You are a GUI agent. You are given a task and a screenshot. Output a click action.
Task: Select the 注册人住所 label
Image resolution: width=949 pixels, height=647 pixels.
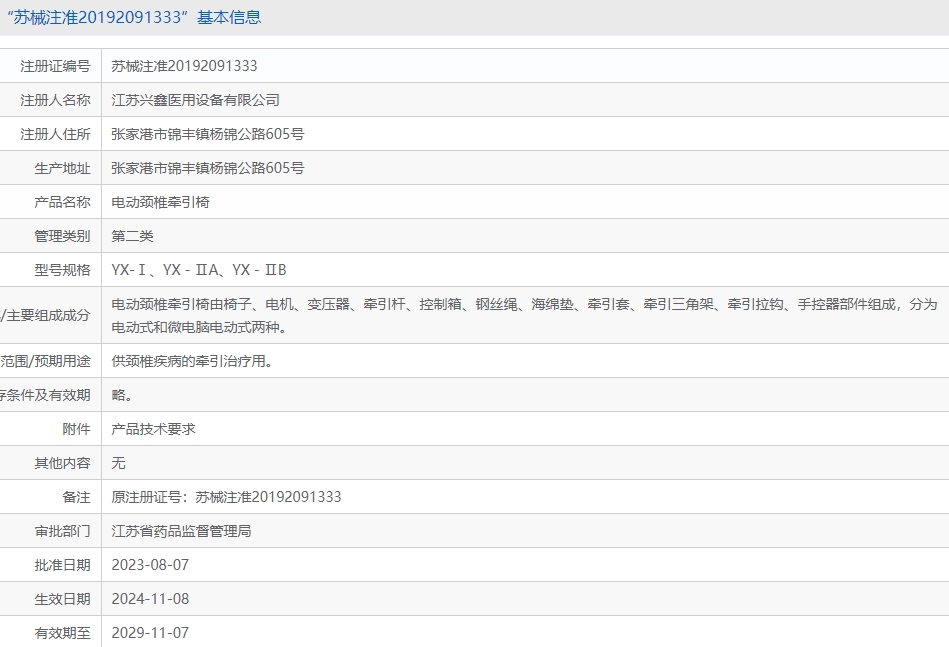click(x=55, y=134)
